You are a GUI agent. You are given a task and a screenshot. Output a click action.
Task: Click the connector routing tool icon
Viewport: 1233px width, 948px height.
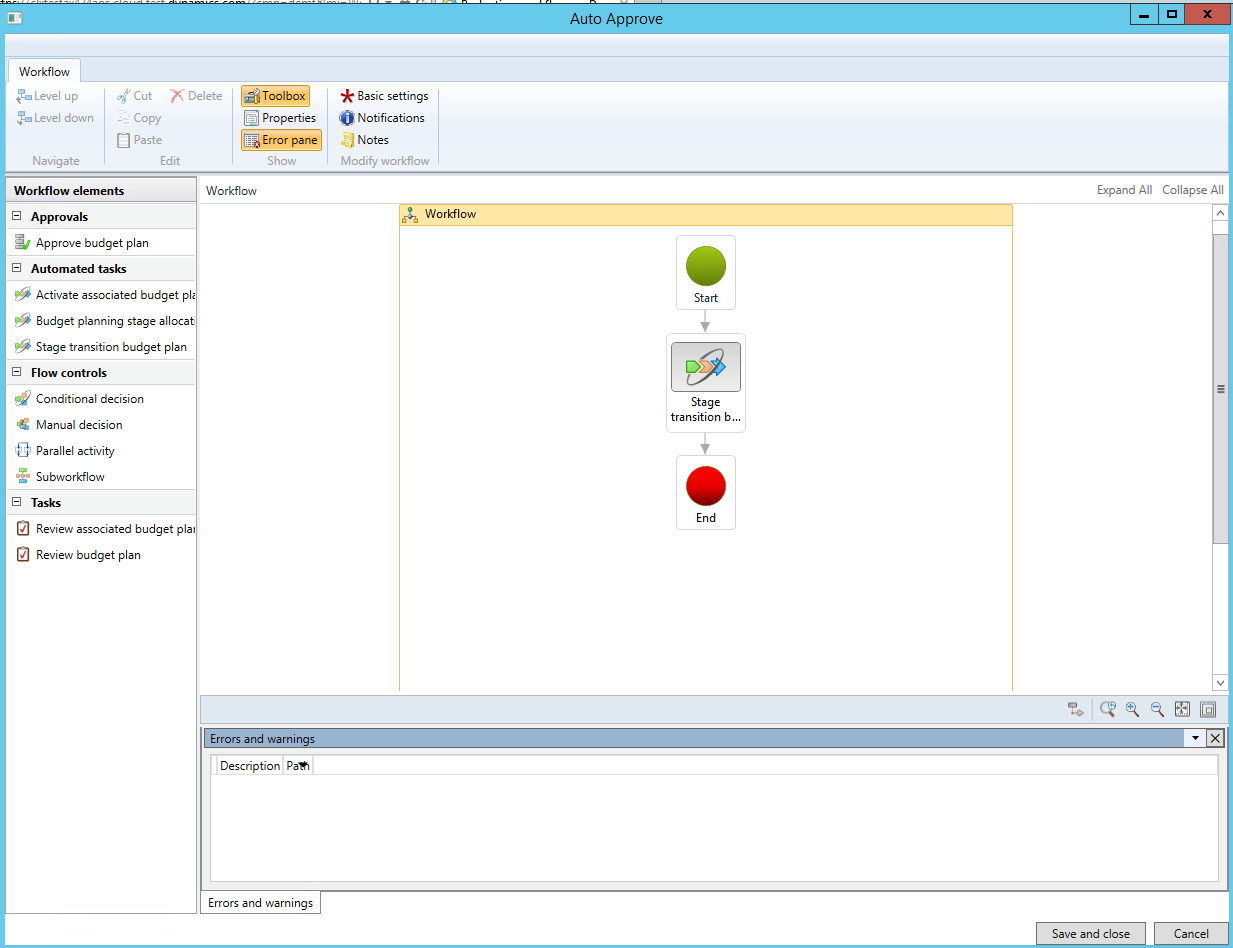coord(1076,709)
